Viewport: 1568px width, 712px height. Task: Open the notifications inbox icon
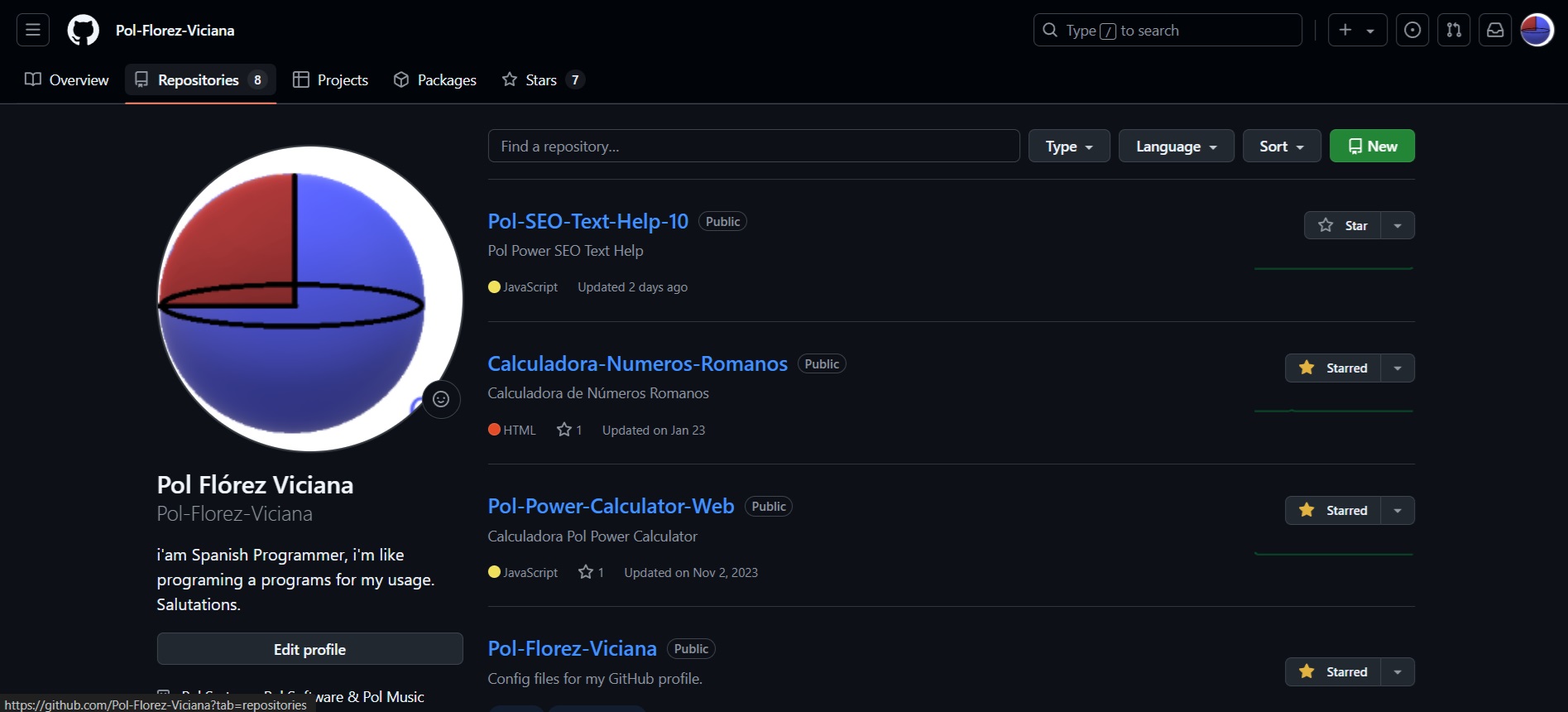click(x=1495, y=30)
